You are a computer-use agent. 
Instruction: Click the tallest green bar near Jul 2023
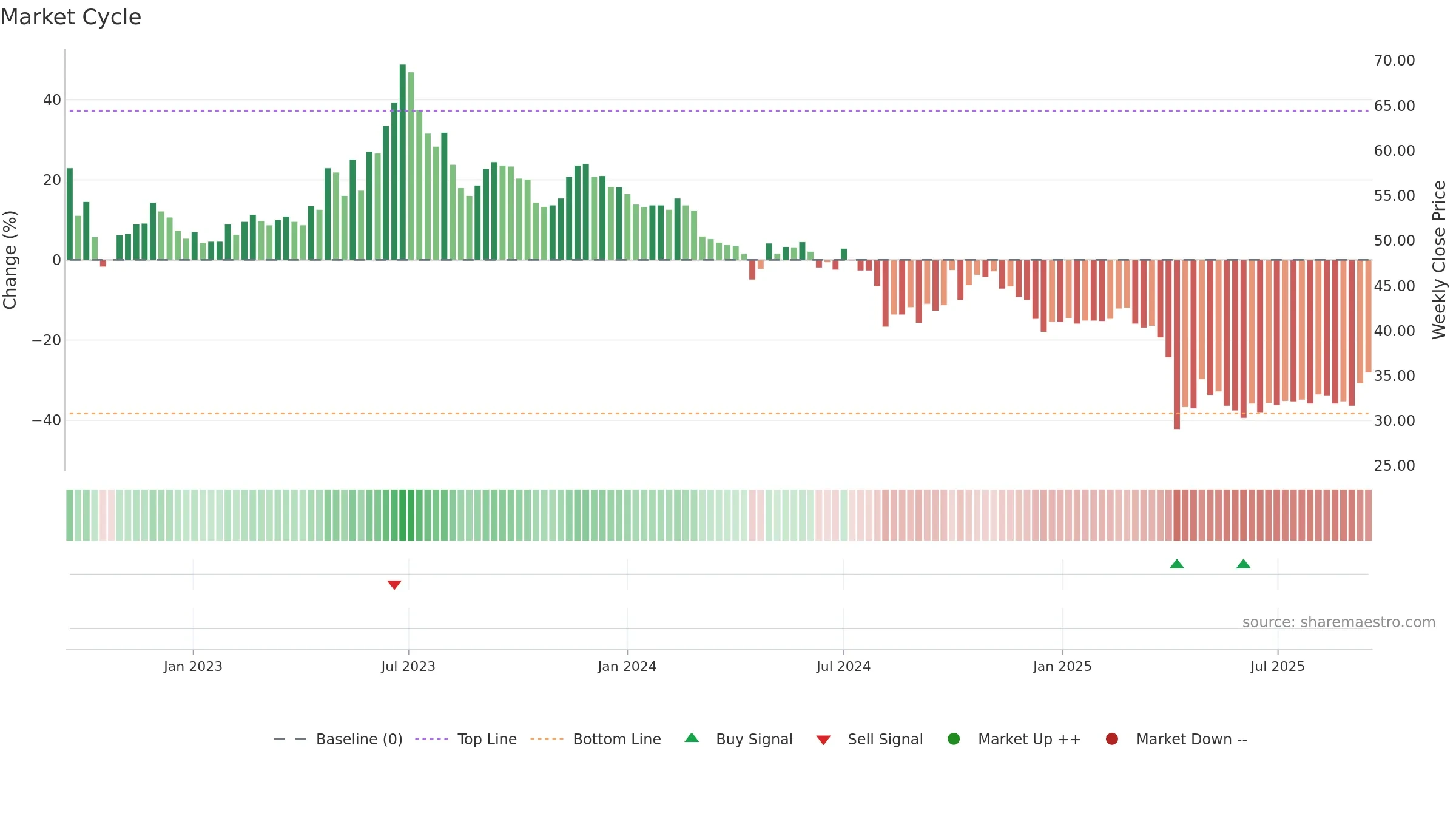pos(403,162)
